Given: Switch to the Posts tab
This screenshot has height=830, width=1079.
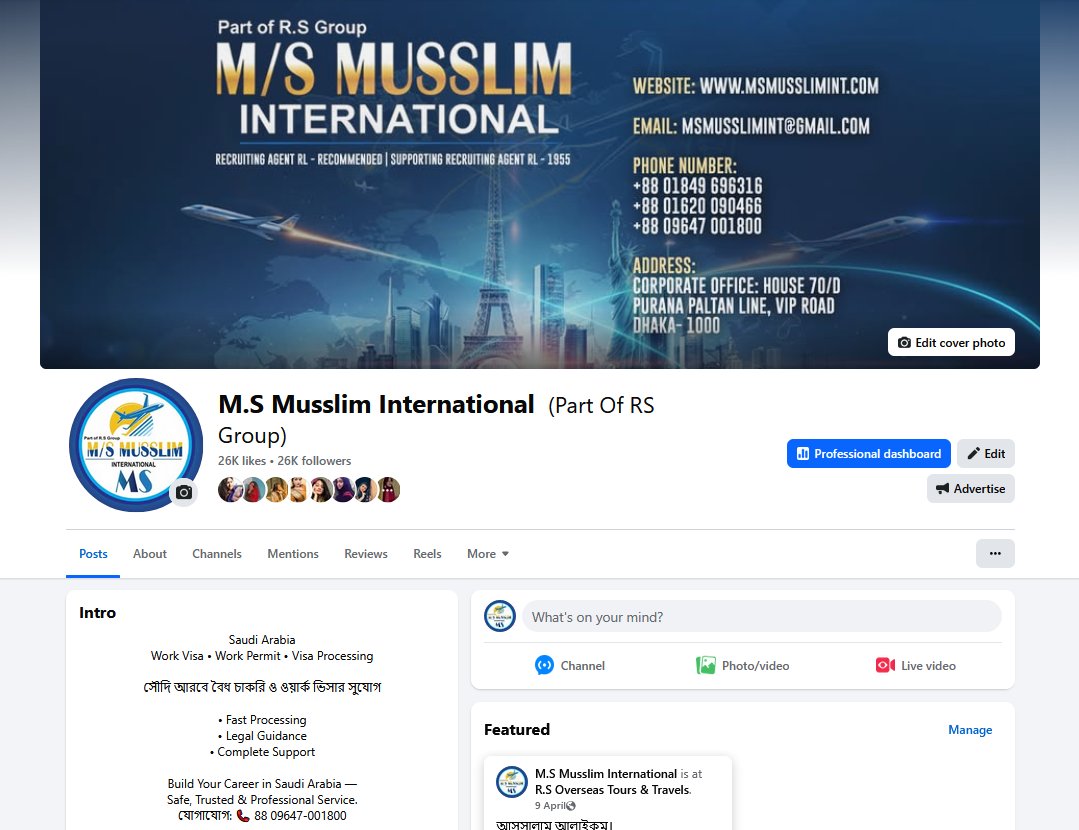Looking at the screenshot, I should (93, 554).
